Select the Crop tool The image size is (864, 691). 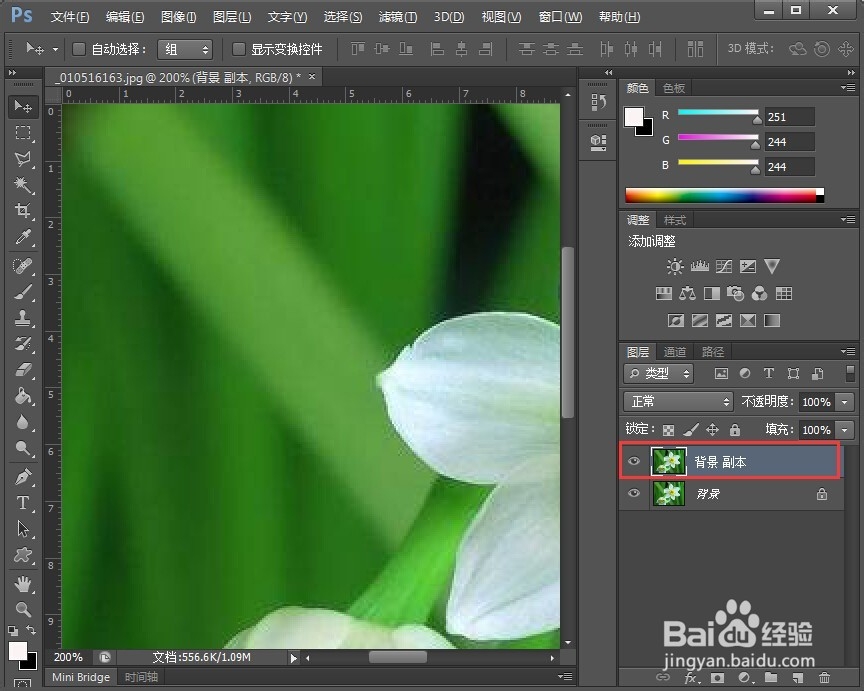(23, 211)
